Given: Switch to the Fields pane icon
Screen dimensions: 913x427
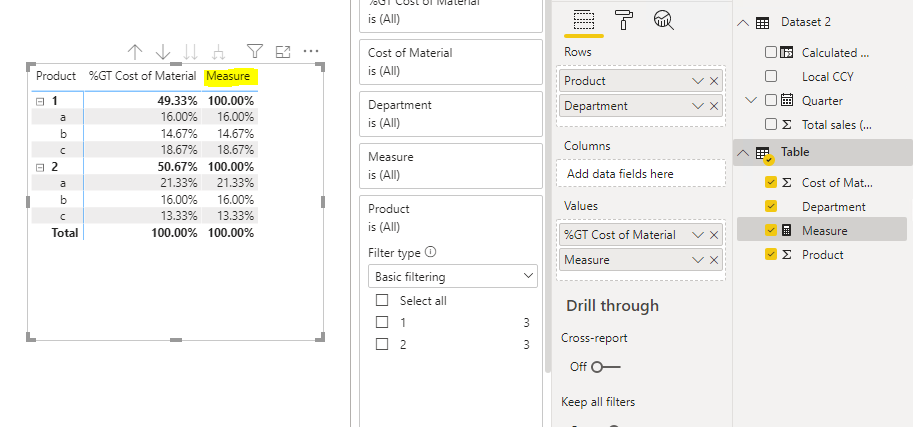Looking at the screenshot, I should click(583, 20).
